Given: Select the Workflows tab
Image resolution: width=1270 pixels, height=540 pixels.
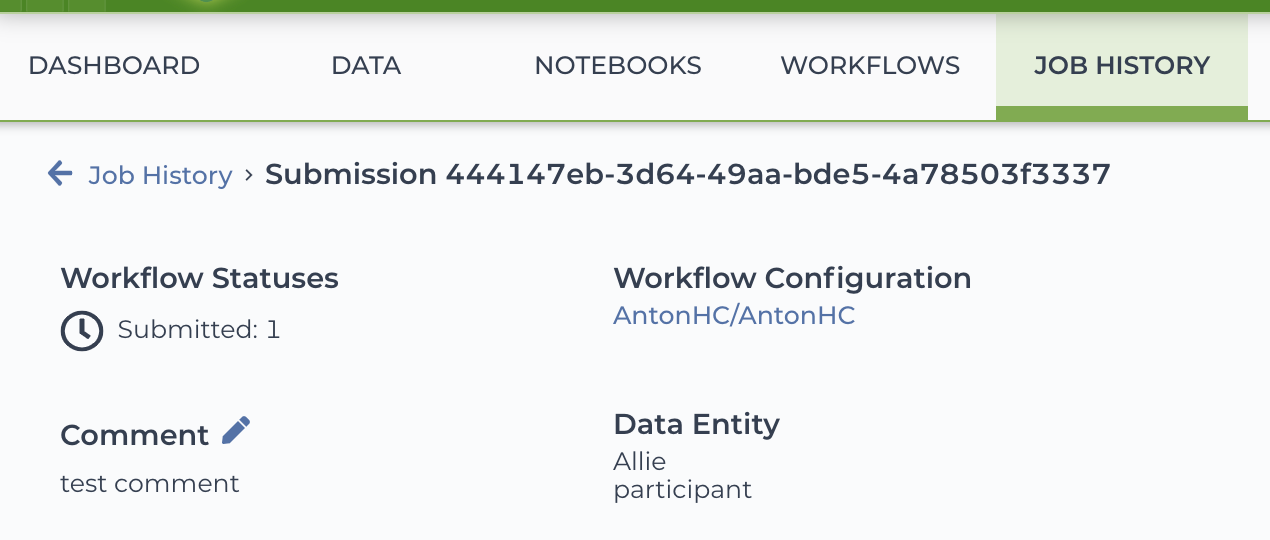Looking at the screenshot, I should click(870, 66).
